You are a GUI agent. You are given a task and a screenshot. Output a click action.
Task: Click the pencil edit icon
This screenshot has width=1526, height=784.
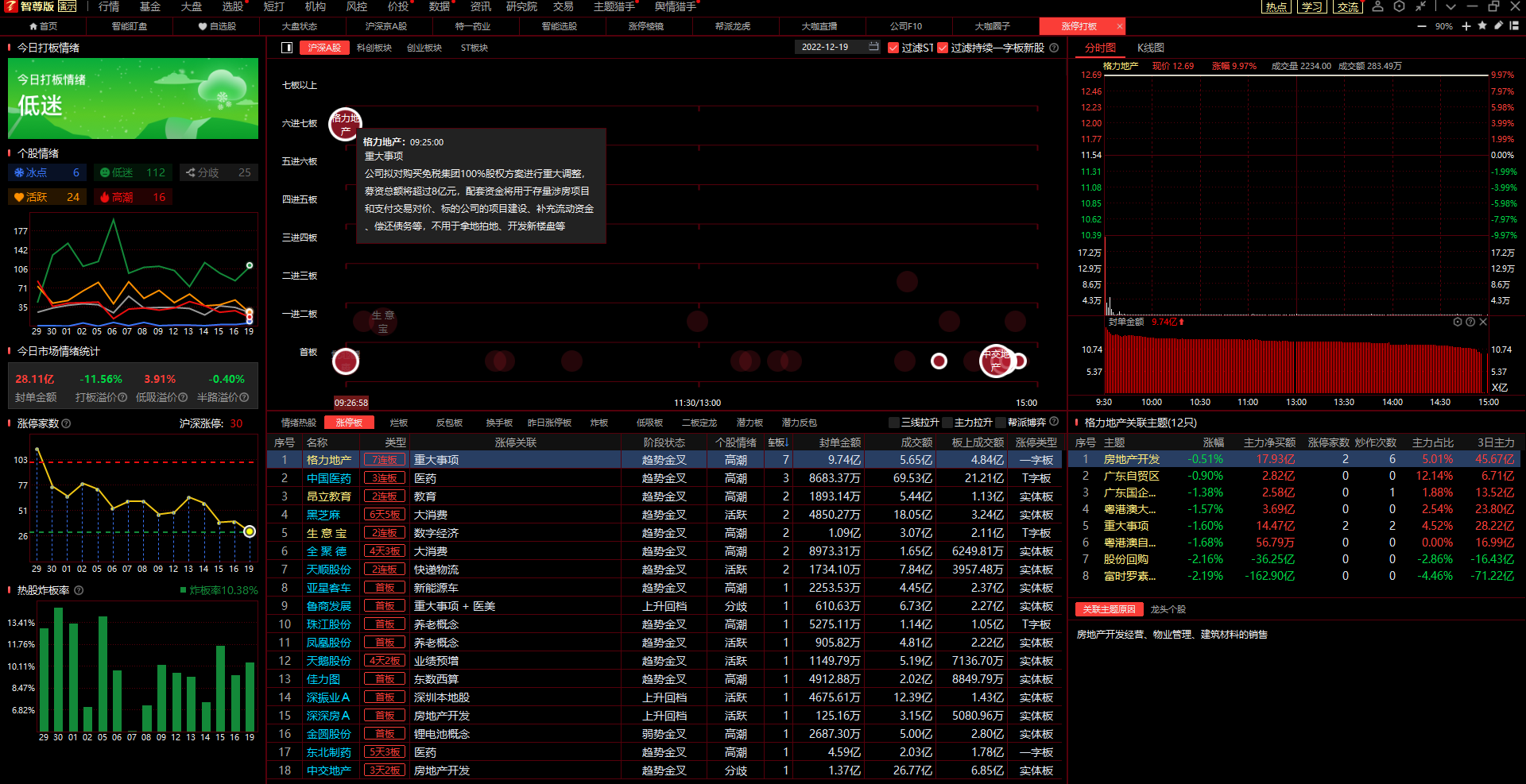coord(1498,26)
